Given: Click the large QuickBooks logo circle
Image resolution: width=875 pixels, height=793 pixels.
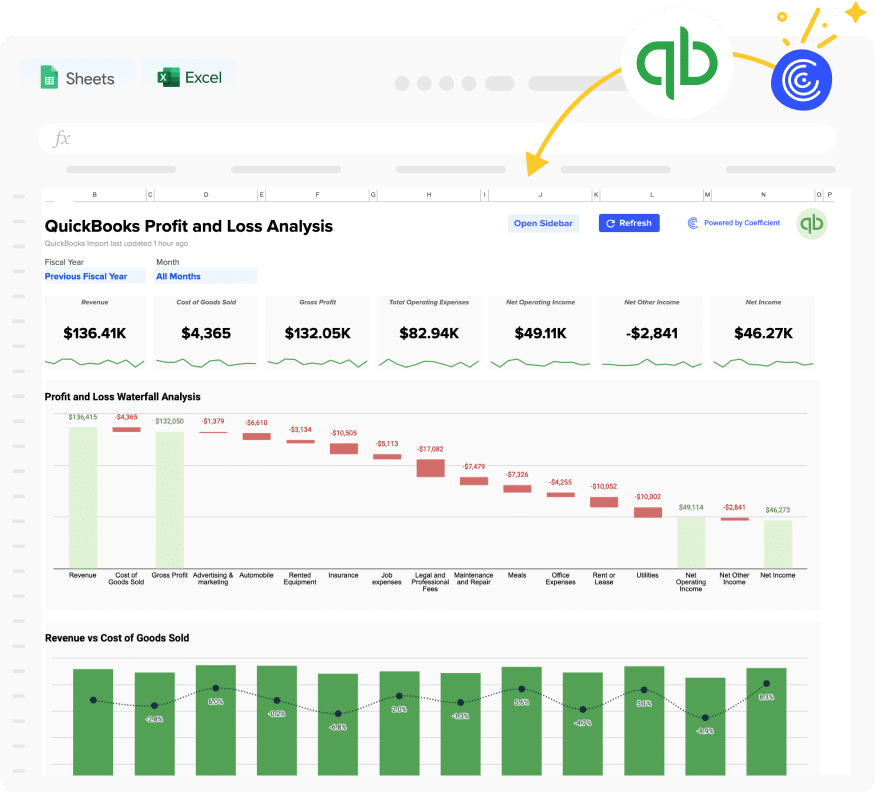Looking at the screenshot, I should point(677,63).
